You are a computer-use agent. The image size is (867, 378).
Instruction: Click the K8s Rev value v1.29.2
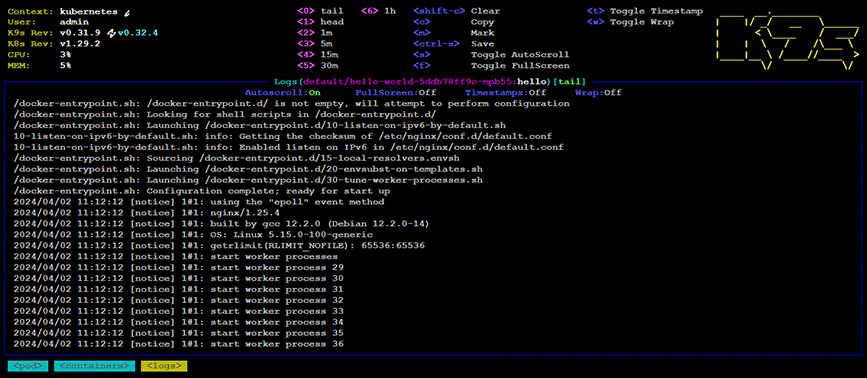pyautogui.click(x=80, y=44)
